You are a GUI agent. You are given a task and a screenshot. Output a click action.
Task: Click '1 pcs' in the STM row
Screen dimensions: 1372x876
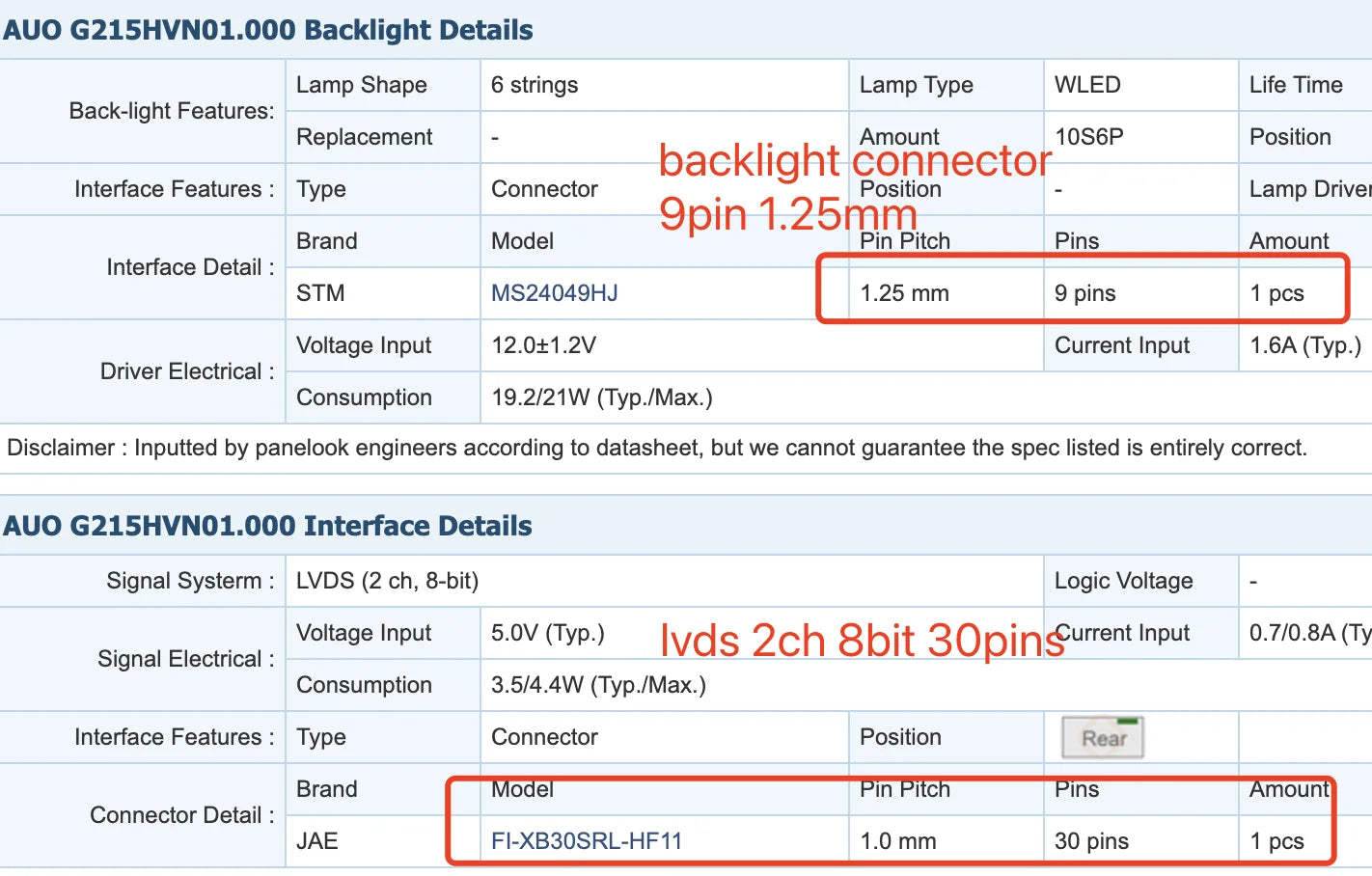(1276, 293)
